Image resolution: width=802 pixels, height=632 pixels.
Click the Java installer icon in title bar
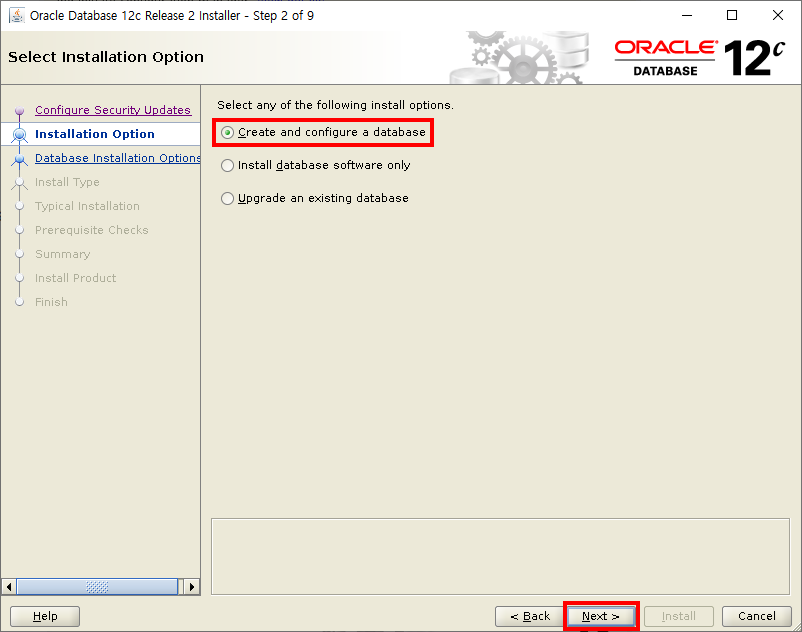[x=17, y=15]
